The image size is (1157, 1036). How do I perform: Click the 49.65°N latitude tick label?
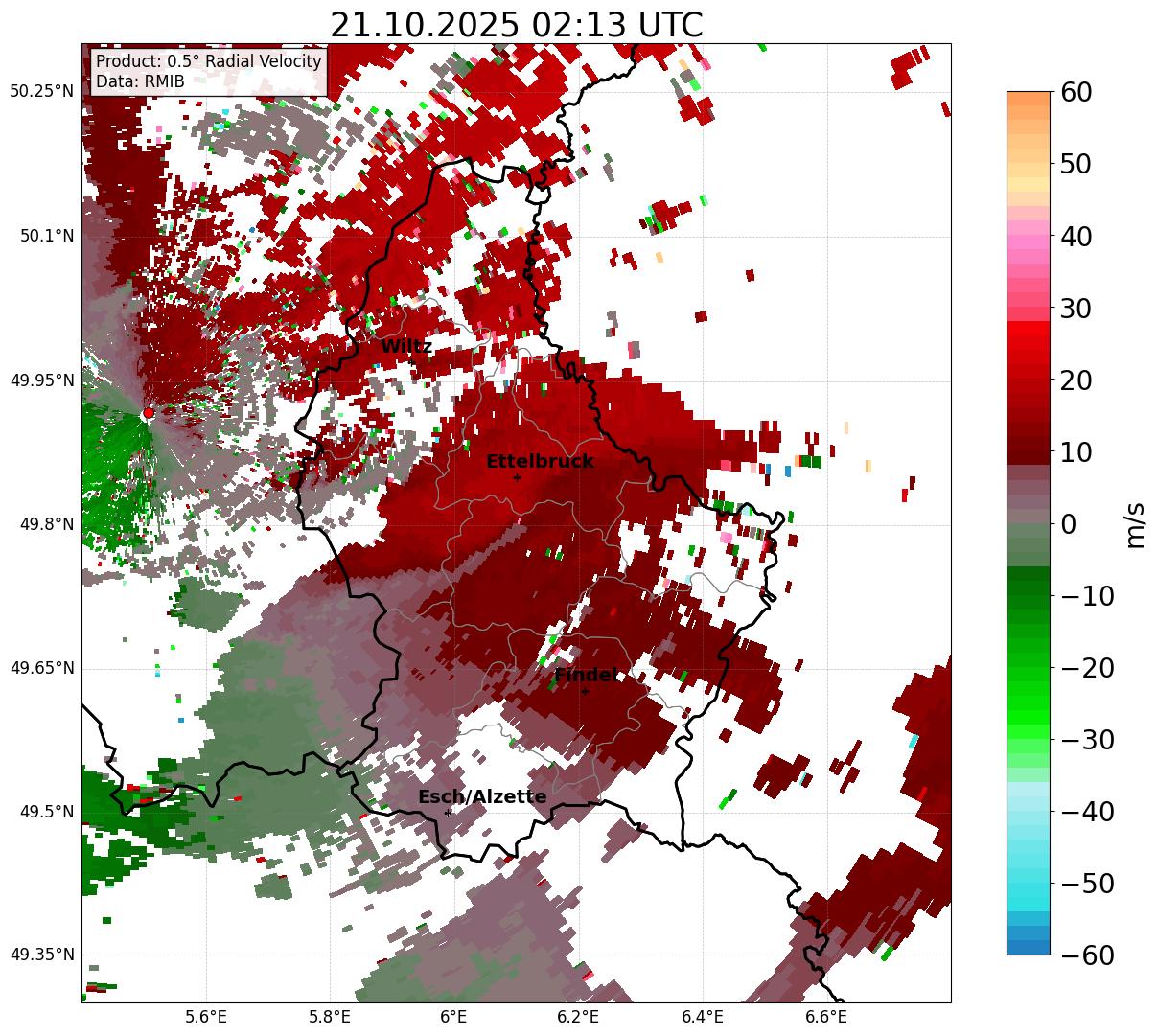pyautogui.click(x=42, y=668)
